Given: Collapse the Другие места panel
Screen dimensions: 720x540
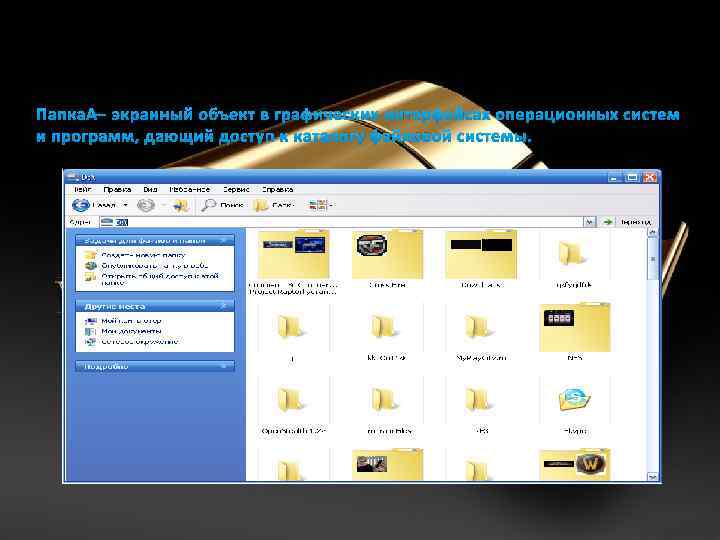Looking at the screenshot, I should (224, 306).
